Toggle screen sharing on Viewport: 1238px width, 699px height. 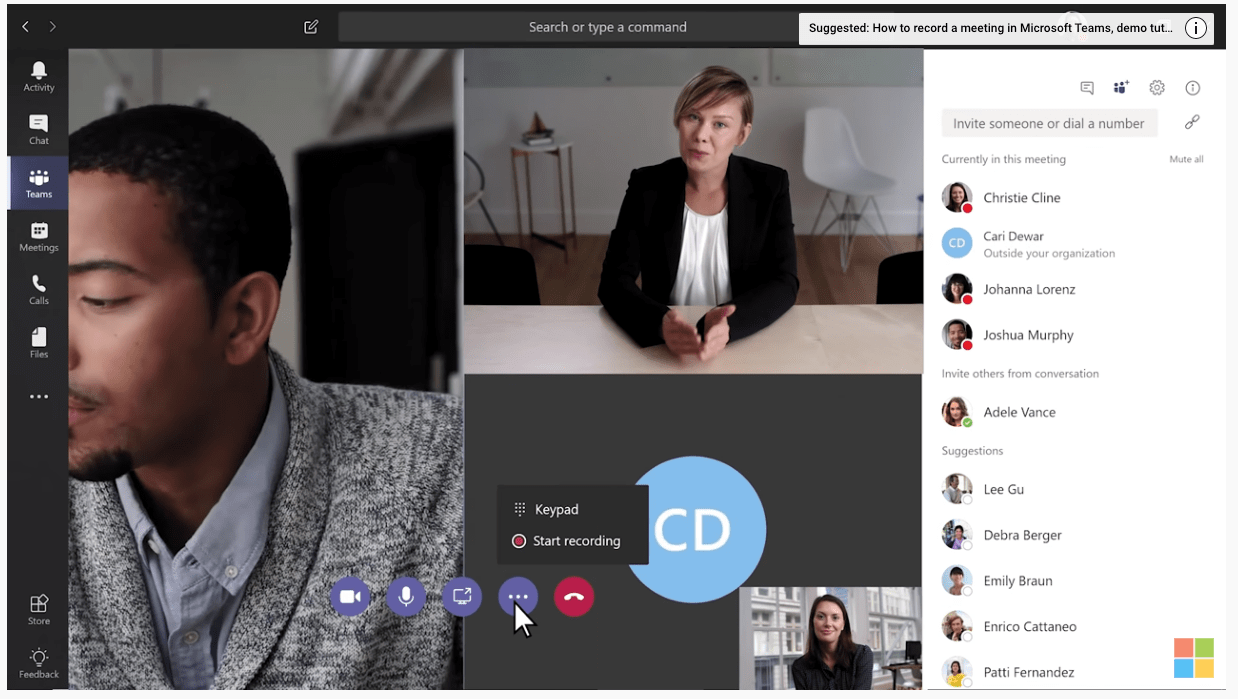click(462, 596)
